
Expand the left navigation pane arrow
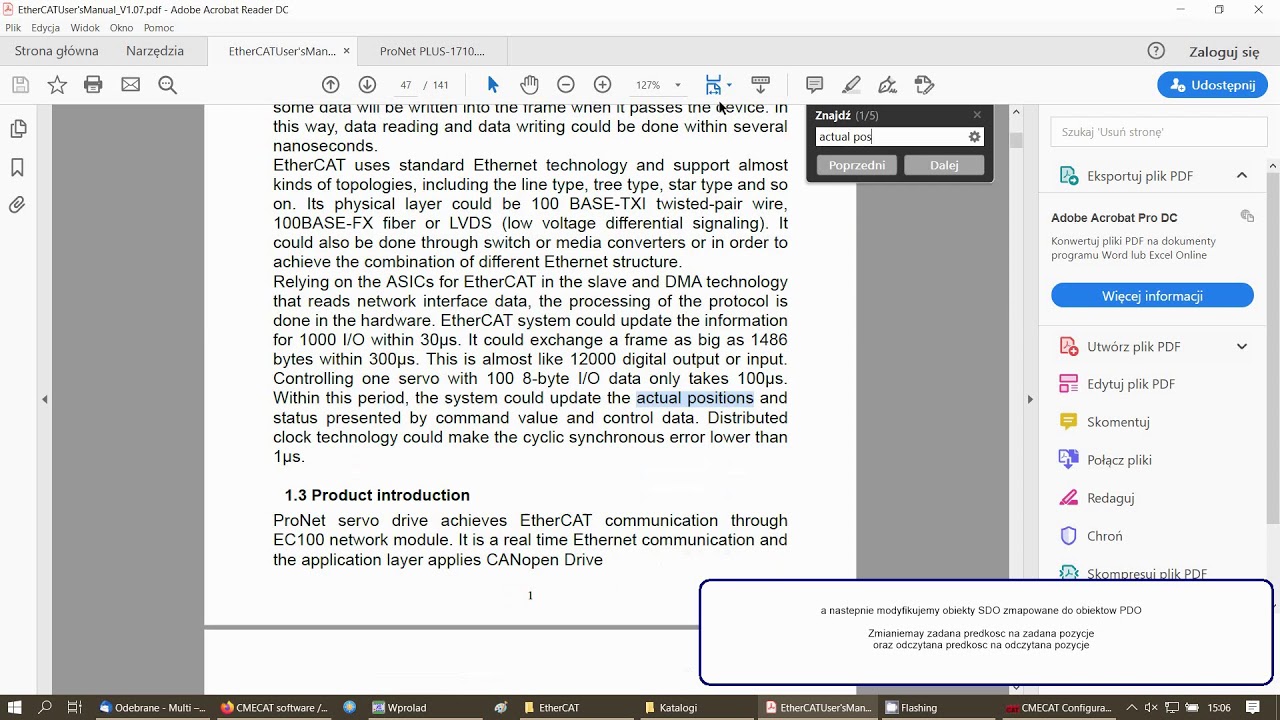click(x=44, y=399)
